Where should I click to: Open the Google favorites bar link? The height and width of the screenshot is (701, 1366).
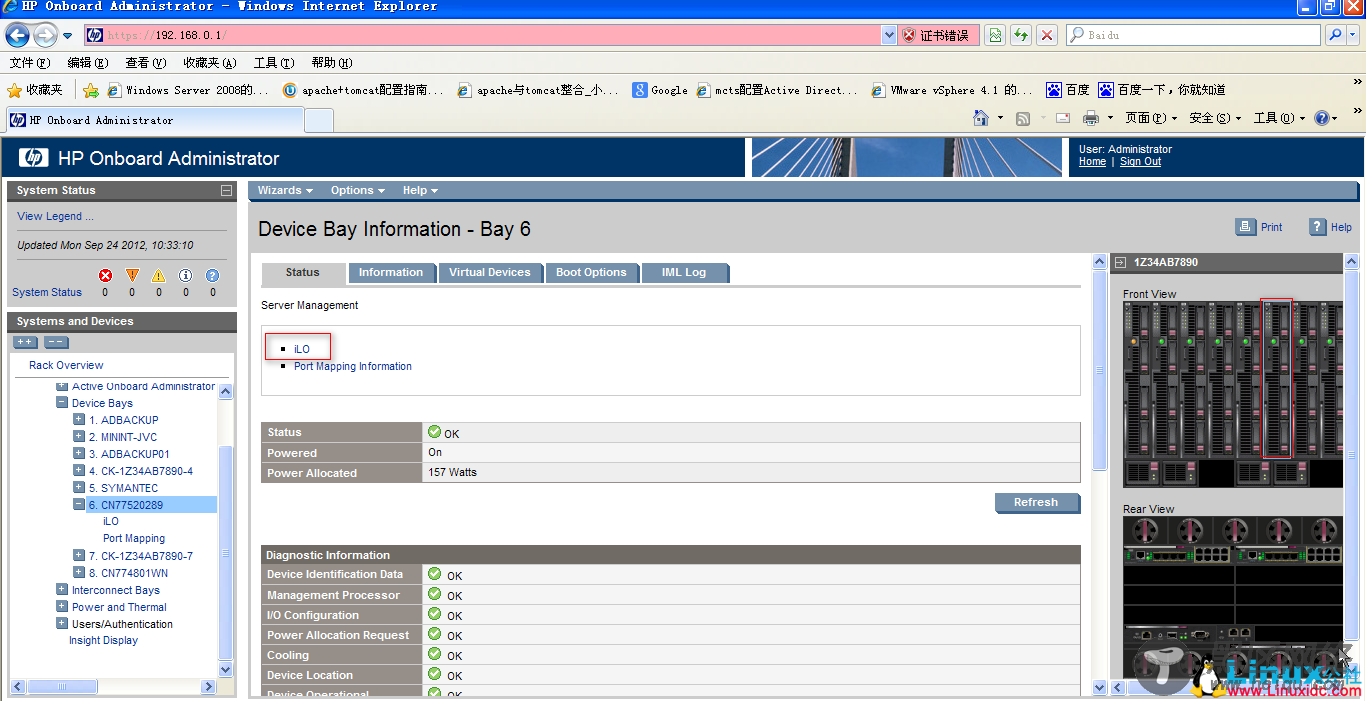click(660, 90)
